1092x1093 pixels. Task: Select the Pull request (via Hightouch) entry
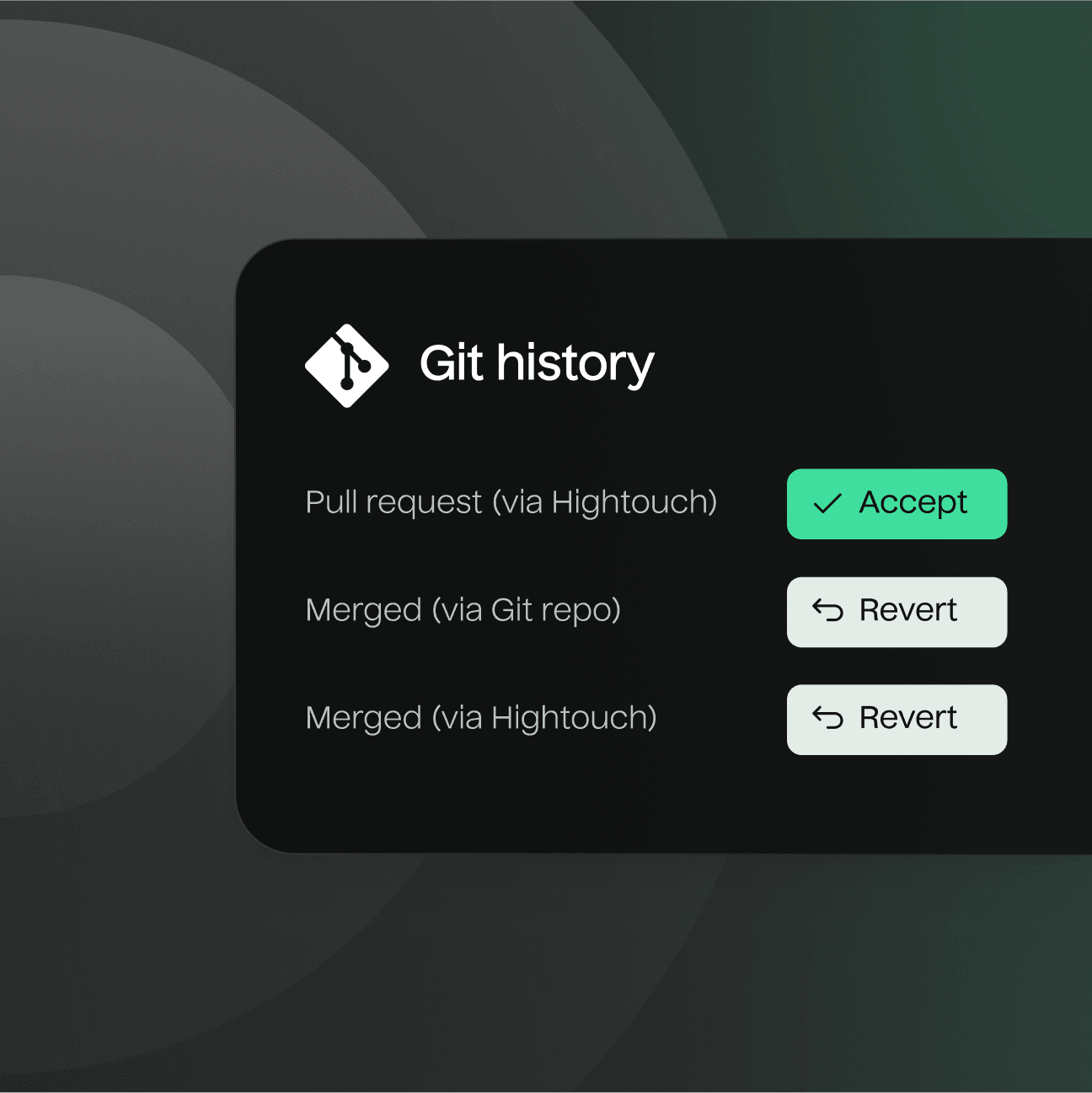[x=511, y=502]
